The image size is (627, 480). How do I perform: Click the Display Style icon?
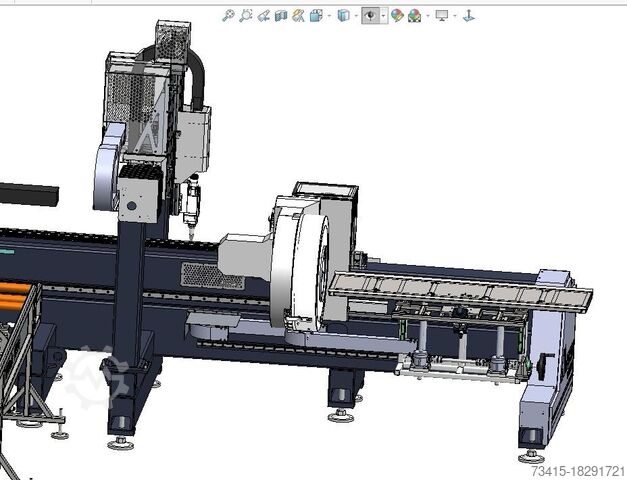[343, 15]
